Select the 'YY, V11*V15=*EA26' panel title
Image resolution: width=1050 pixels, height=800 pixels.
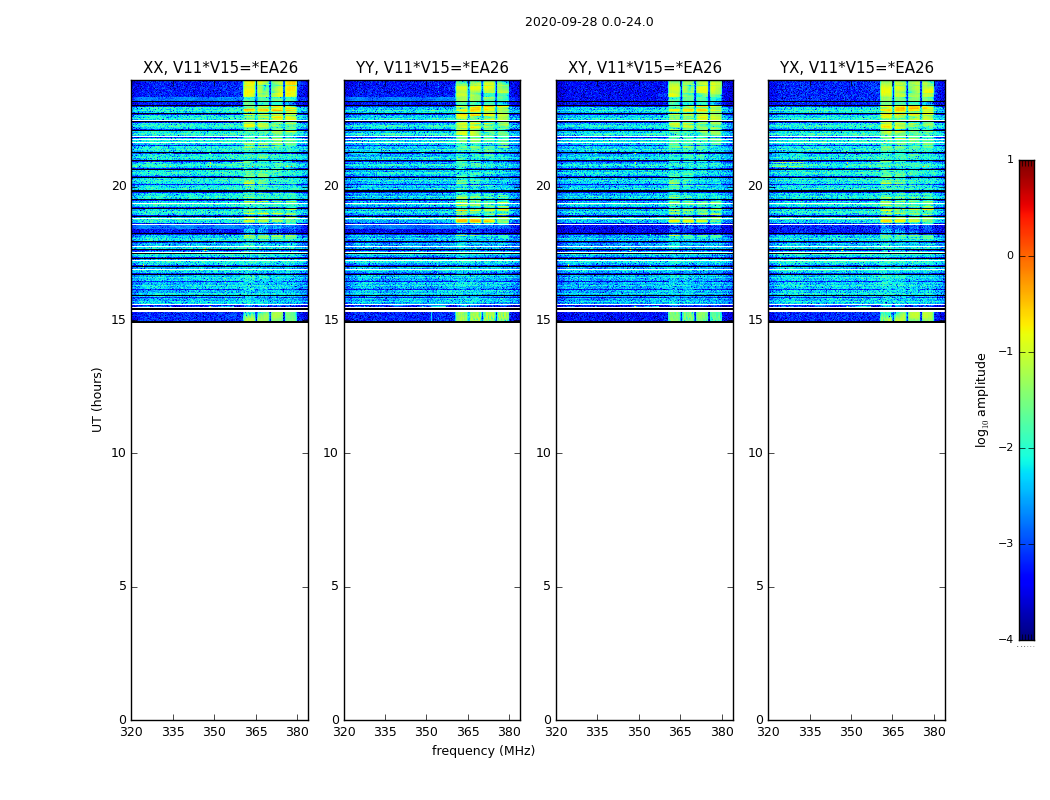click(432, 68)
